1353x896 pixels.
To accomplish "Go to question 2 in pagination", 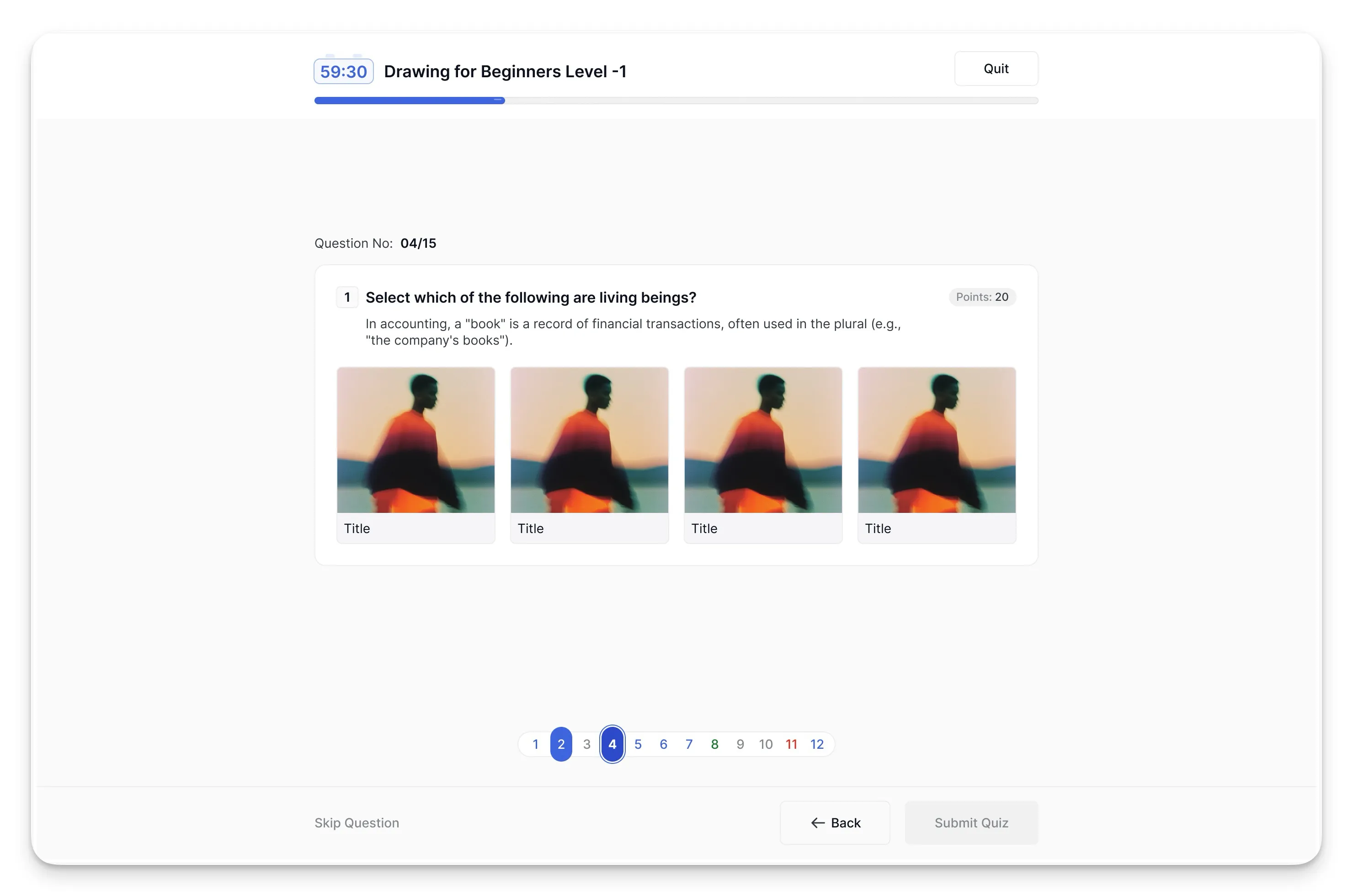I will pyautogui.click(x=561, y=744).
